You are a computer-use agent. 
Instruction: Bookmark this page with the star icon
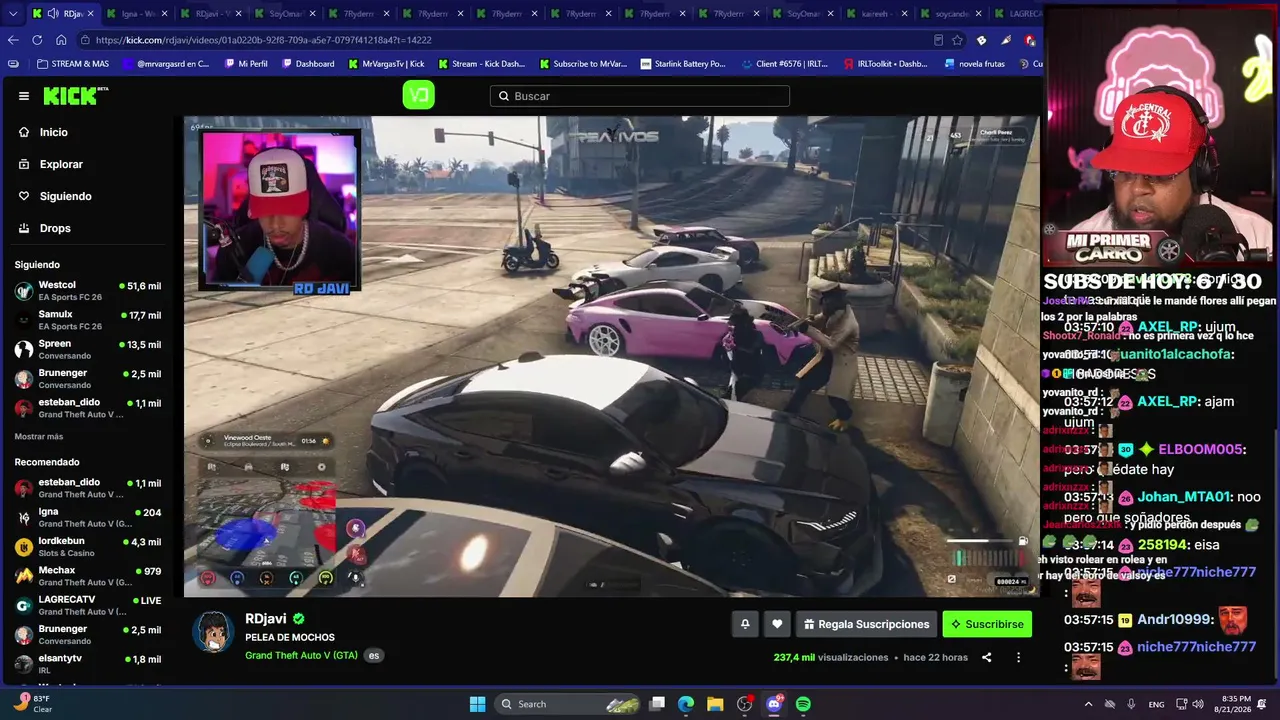(957, 40)
